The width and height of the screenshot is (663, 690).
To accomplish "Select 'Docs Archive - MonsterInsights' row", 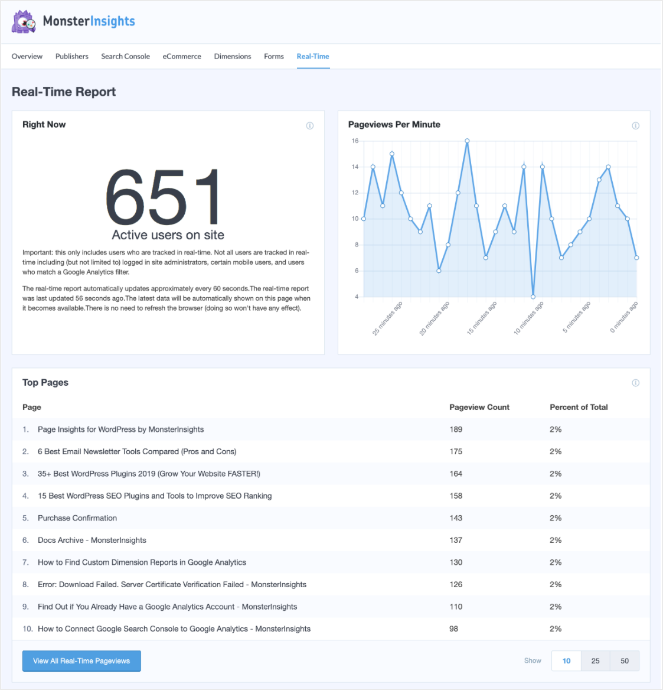I will pos(331,540).
